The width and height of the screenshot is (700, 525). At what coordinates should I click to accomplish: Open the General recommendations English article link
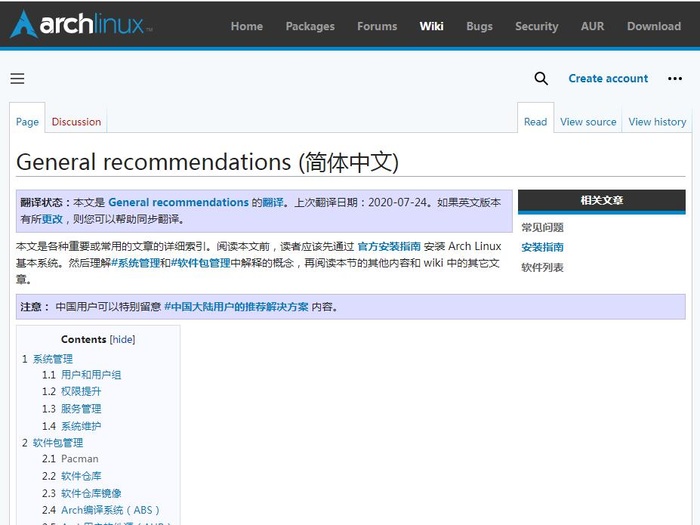pos(179,202)
